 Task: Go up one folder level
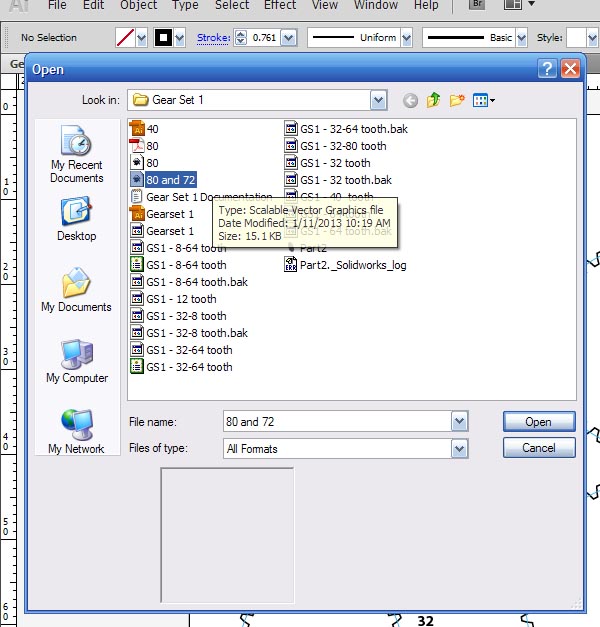point(433,100)
